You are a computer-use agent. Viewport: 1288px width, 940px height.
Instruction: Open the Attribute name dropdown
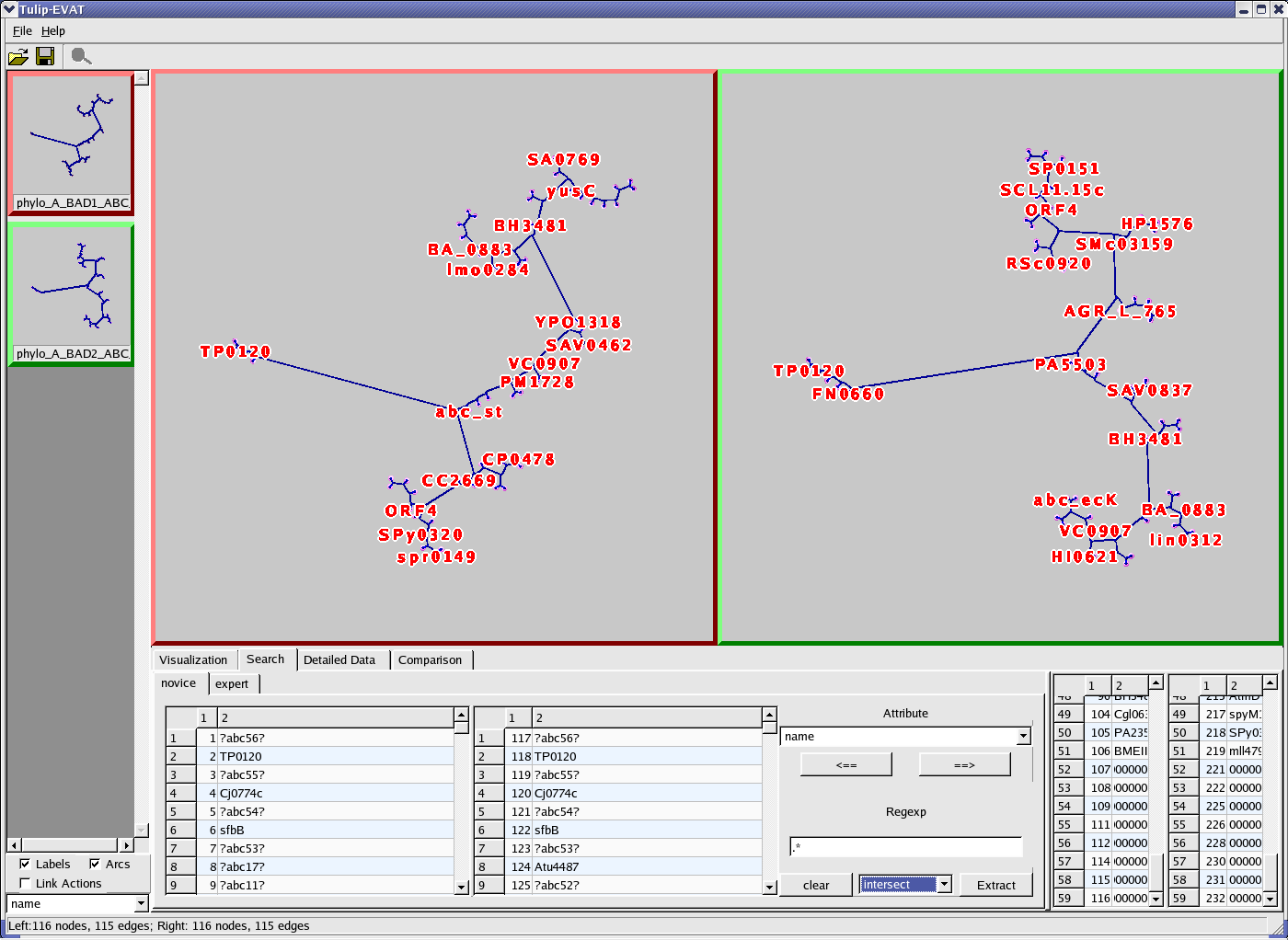coord(1022,737)
